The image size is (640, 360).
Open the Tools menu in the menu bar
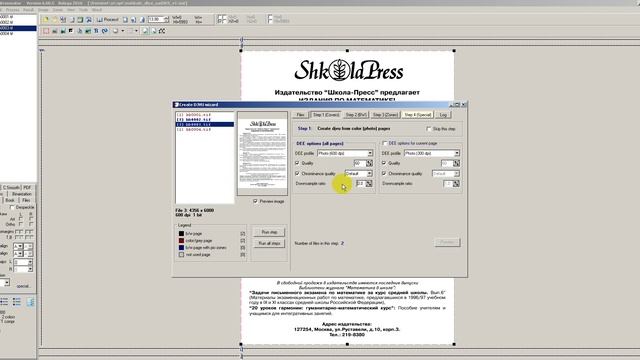83,9
